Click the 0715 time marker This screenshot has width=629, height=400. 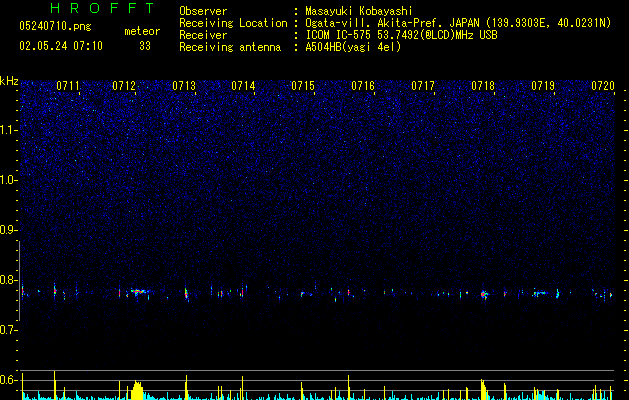(x=303, y=86)
